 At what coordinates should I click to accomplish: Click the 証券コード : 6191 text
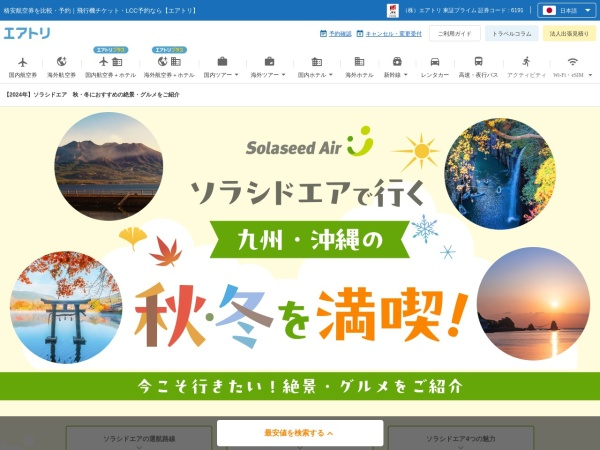(x=502, y=10)
